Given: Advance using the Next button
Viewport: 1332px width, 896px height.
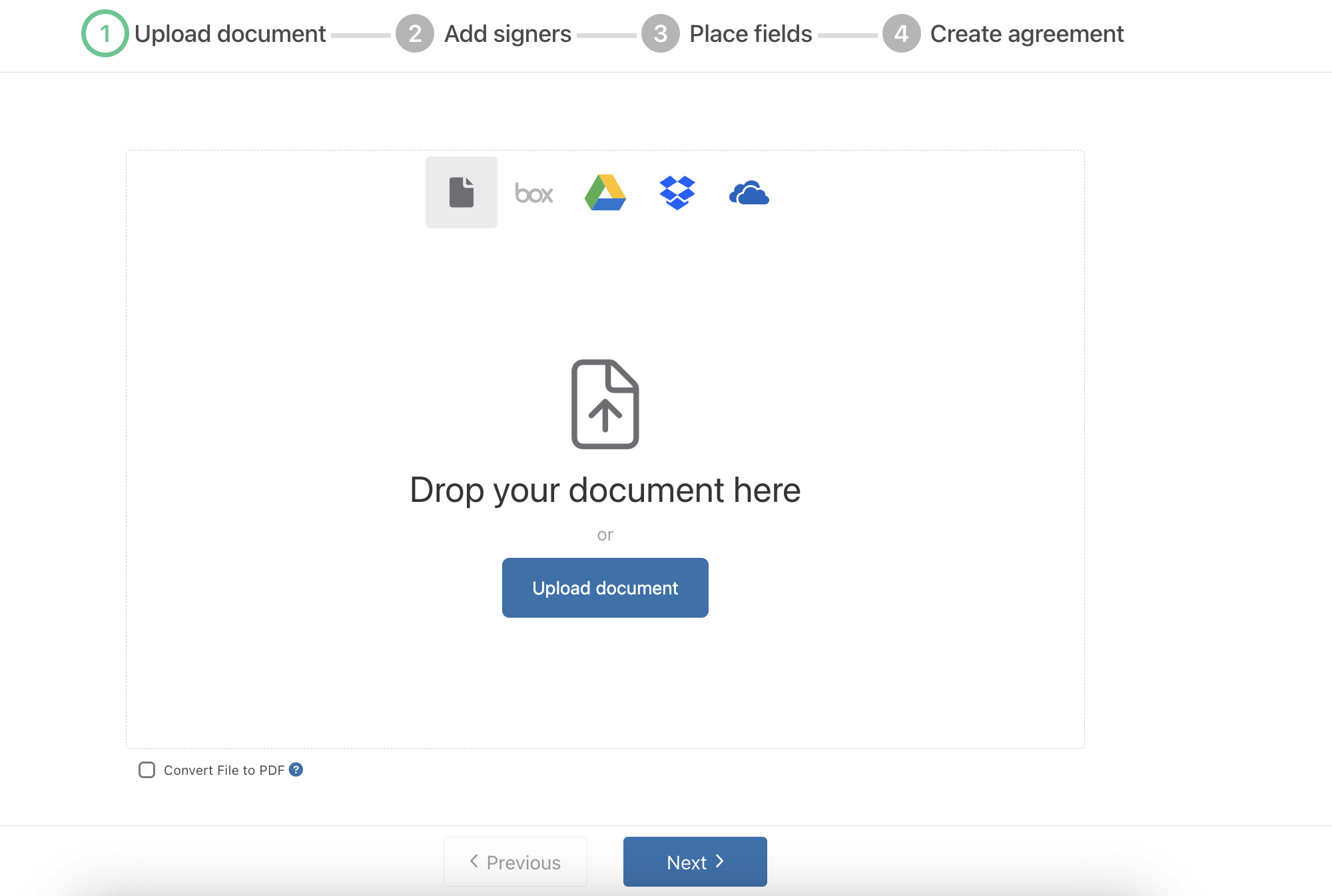Looking at the screenshot, I should click(695, 861).
